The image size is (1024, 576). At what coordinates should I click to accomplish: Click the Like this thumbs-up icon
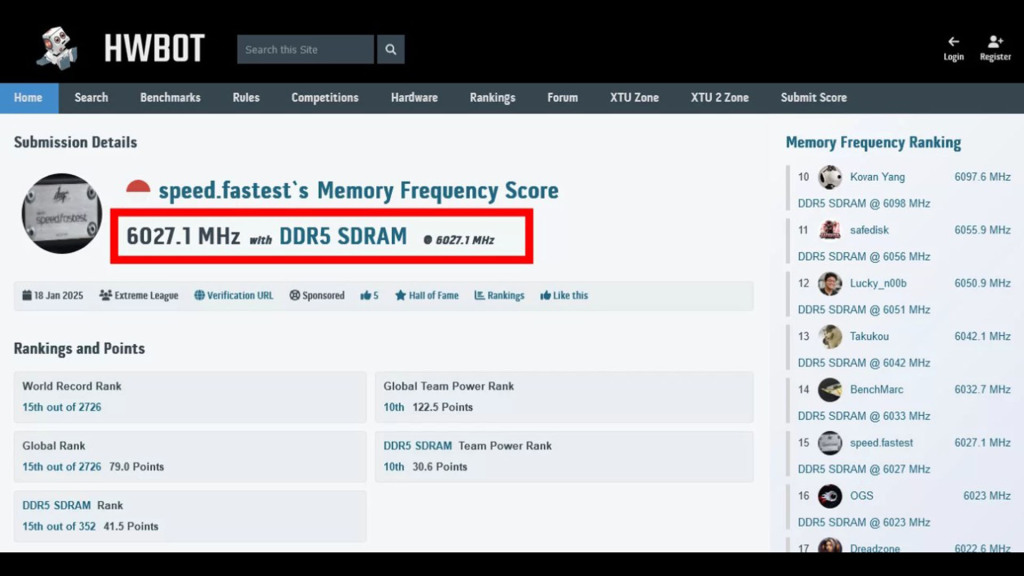545,295
